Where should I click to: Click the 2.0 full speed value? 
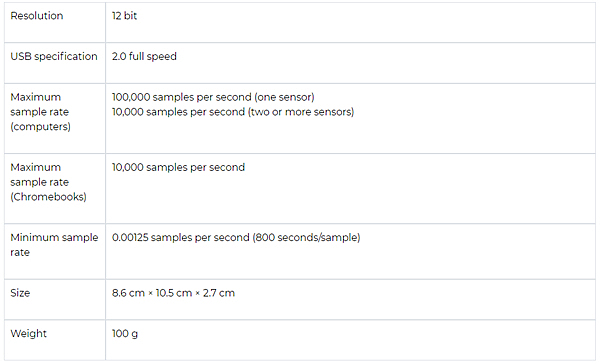point(144,56)
